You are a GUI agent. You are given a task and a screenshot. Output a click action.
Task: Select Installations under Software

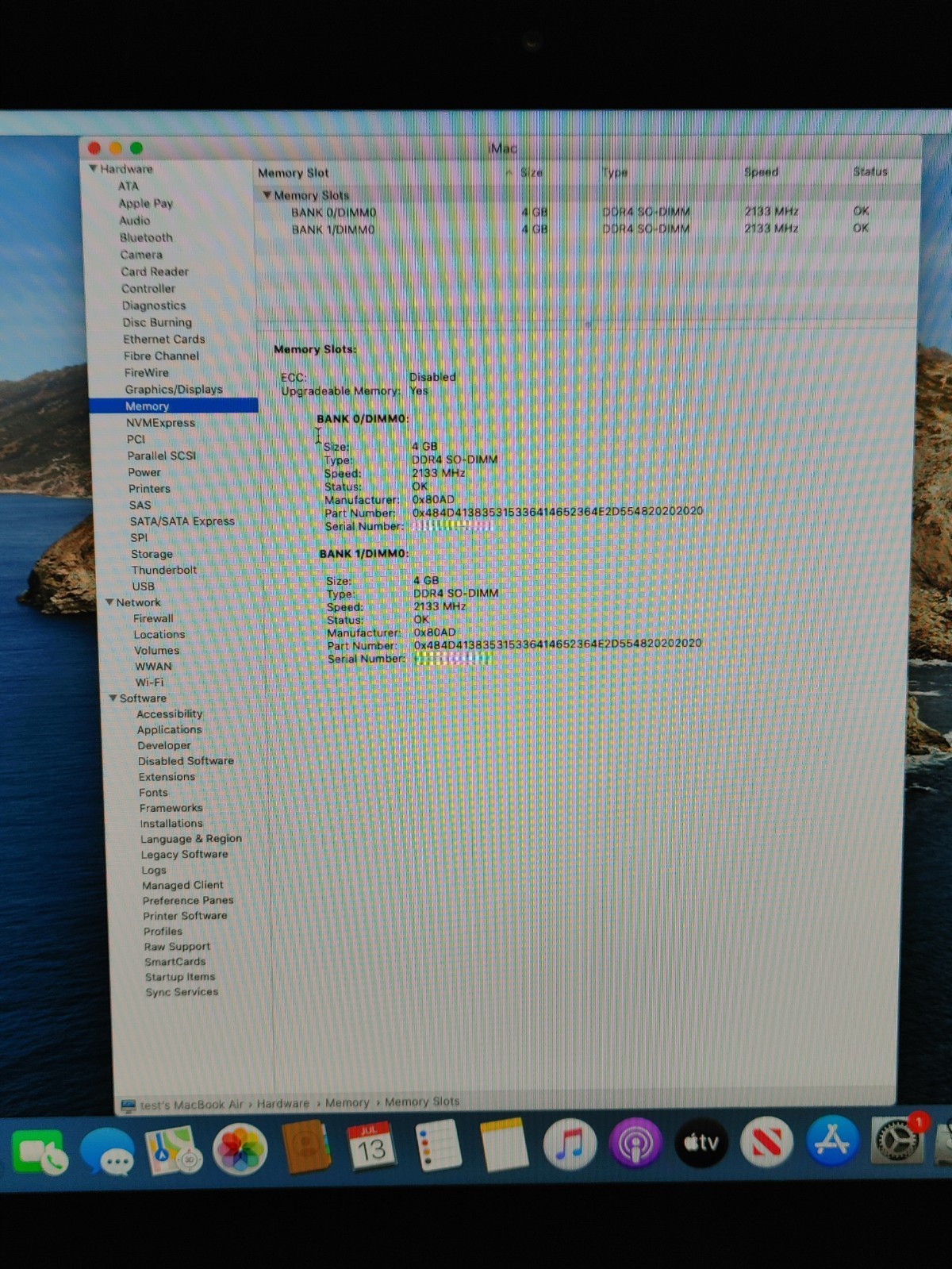(171, 824)
